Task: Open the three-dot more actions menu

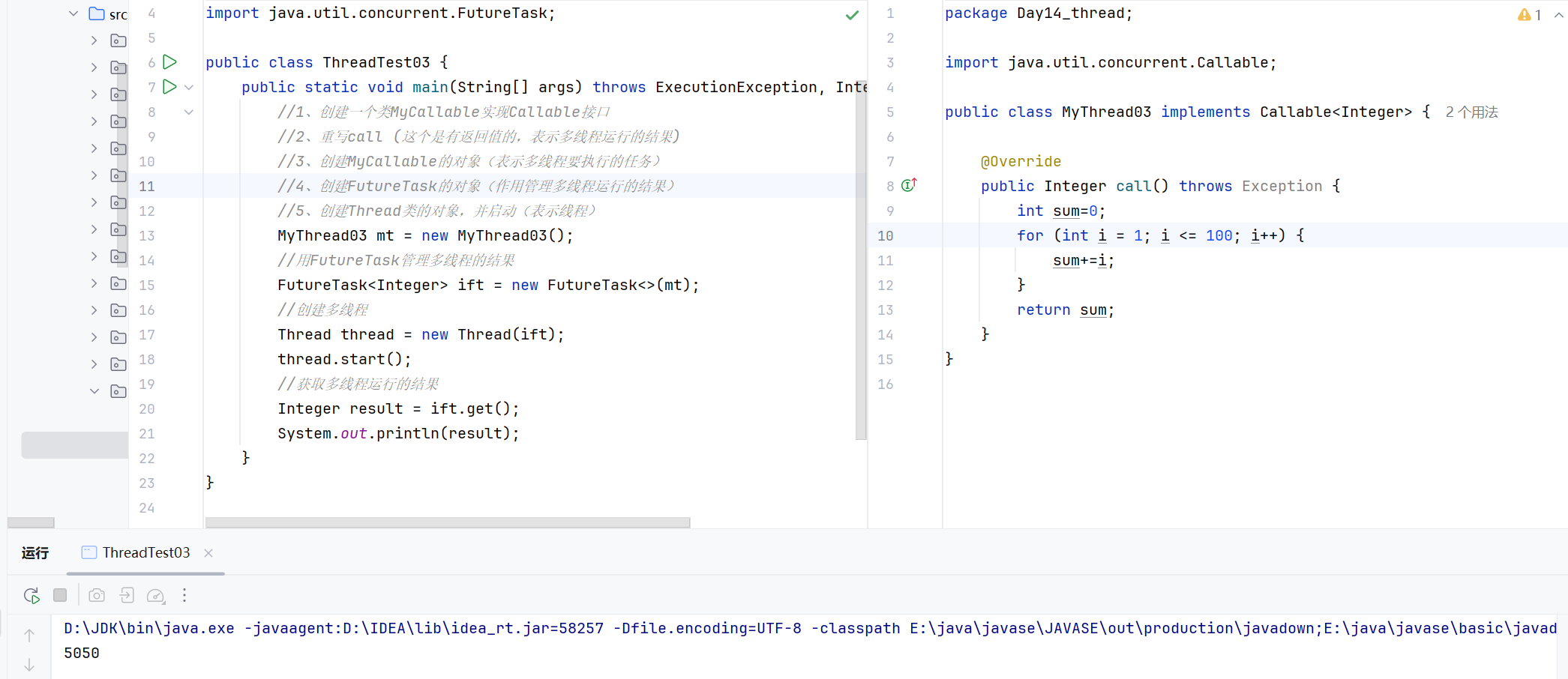Action: click(x=184, y=595)
